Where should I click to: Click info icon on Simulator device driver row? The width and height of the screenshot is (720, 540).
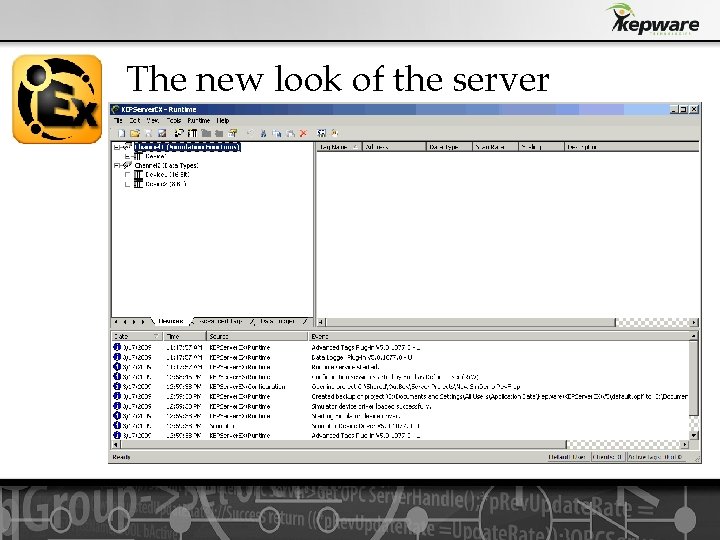point(117,406)
